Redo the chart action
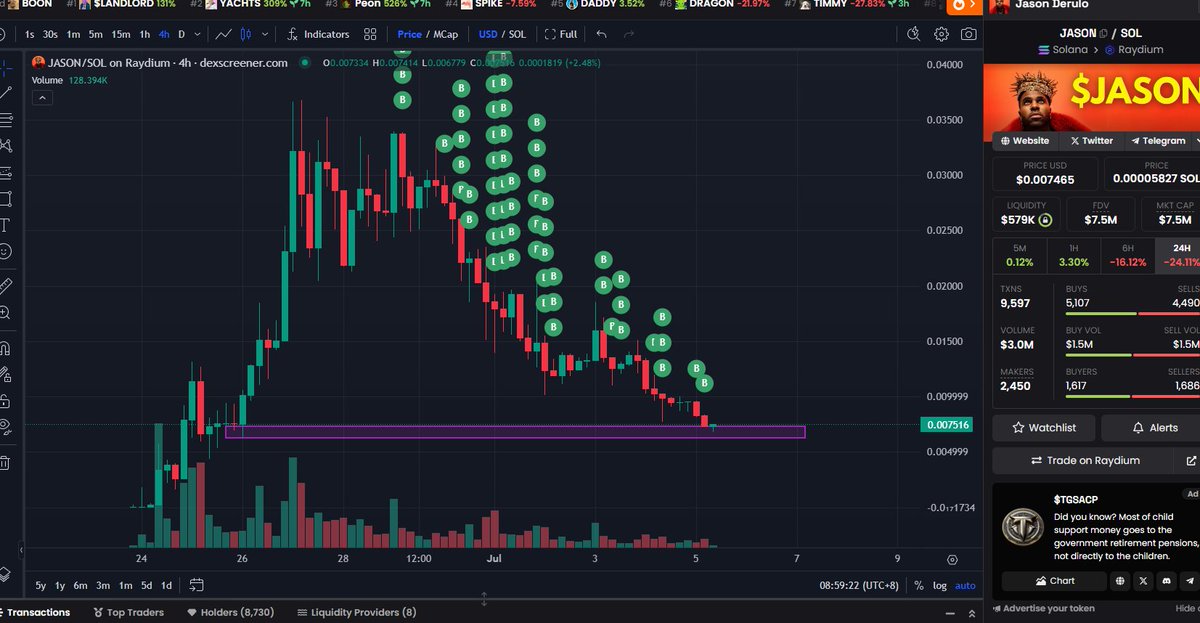The width and height of the screenshot is (1200, 623). click(x=629, y=34)
